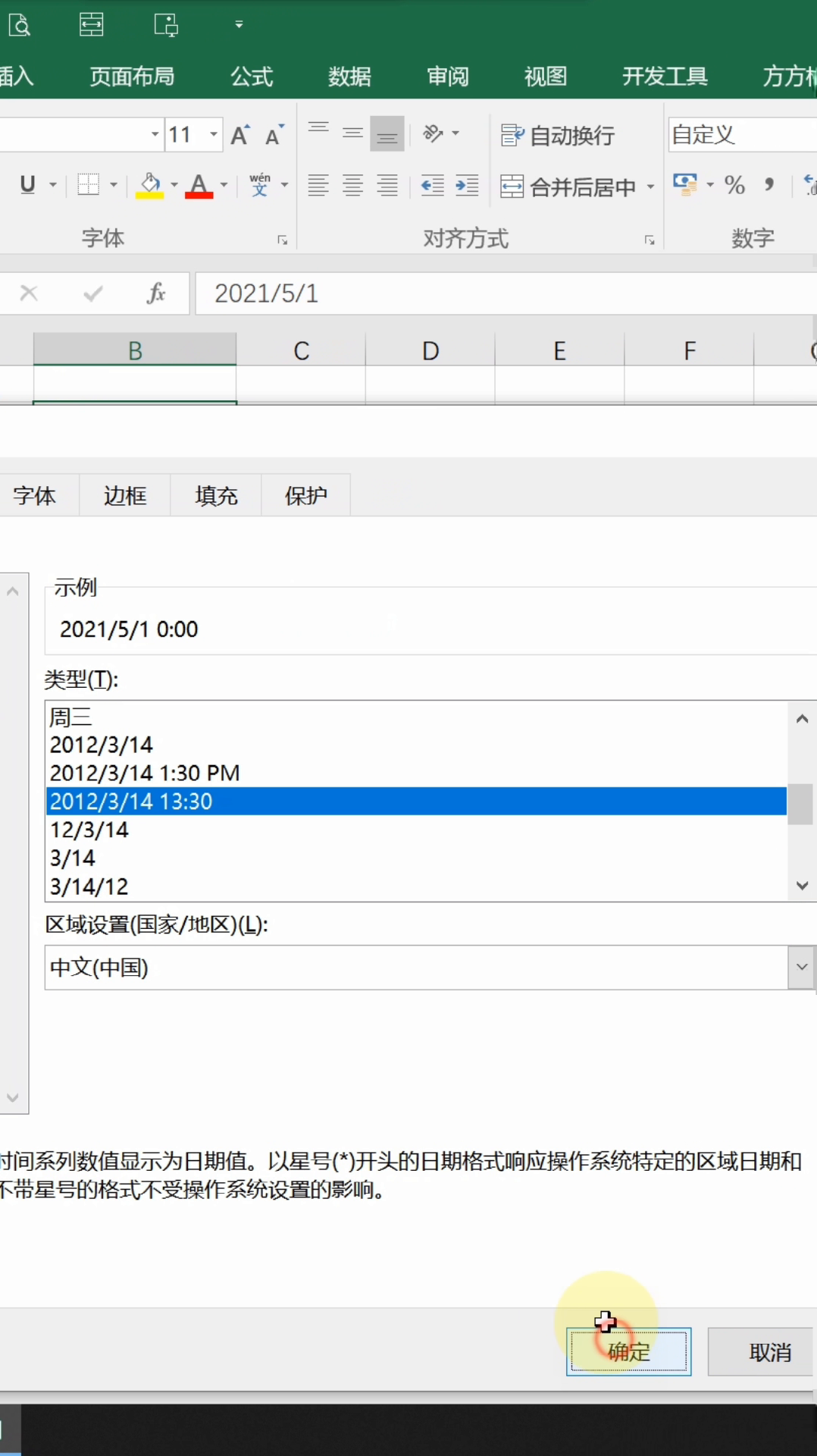Increase the cell indent

(467, 185)
